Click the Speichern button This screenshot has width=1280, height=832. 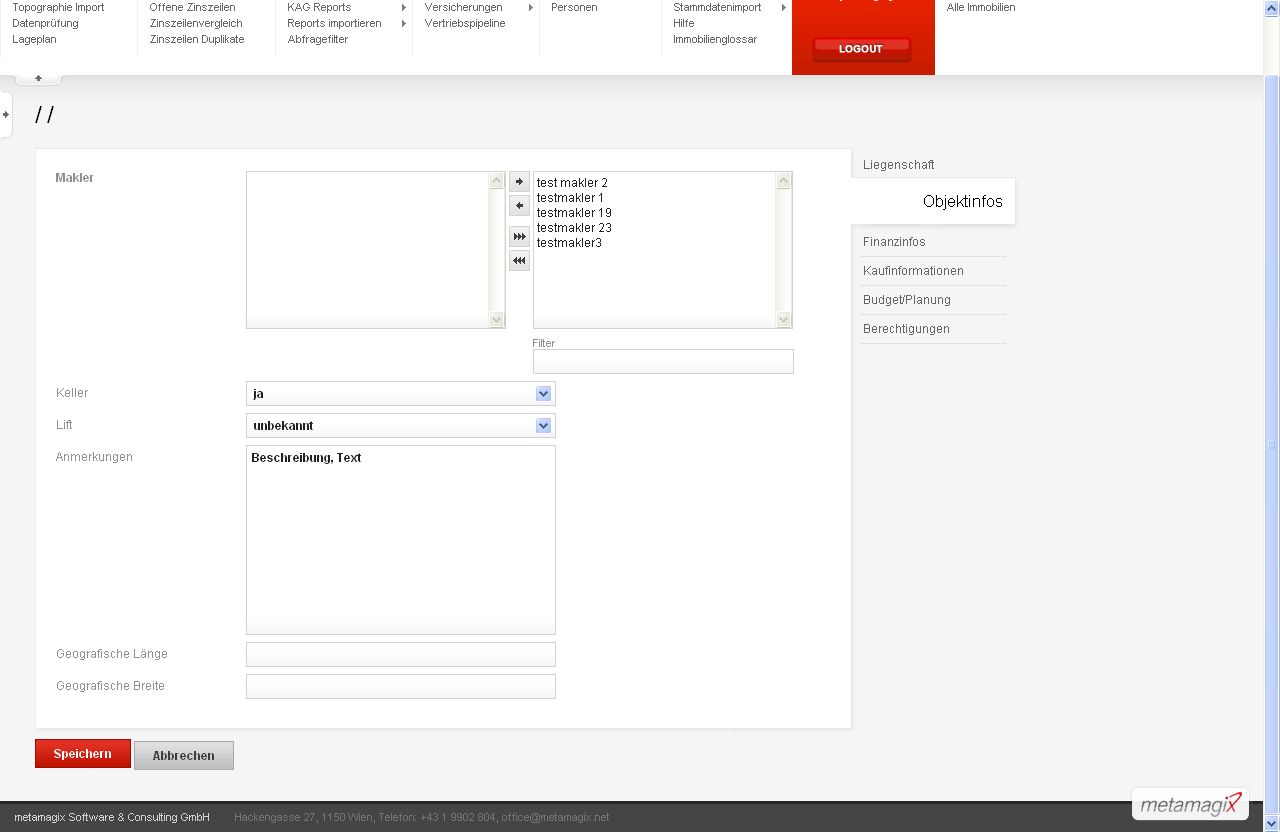[82, 754]
